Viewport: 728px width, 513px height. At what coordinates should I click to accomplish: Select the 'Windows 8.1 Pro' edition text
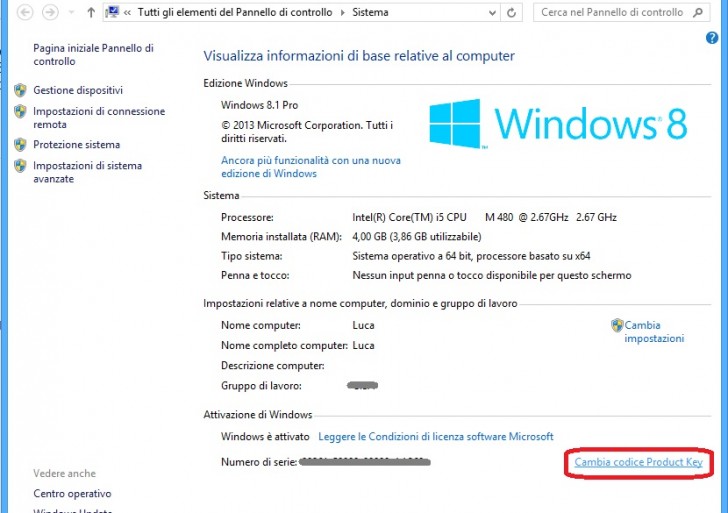[x=260, y=105]
